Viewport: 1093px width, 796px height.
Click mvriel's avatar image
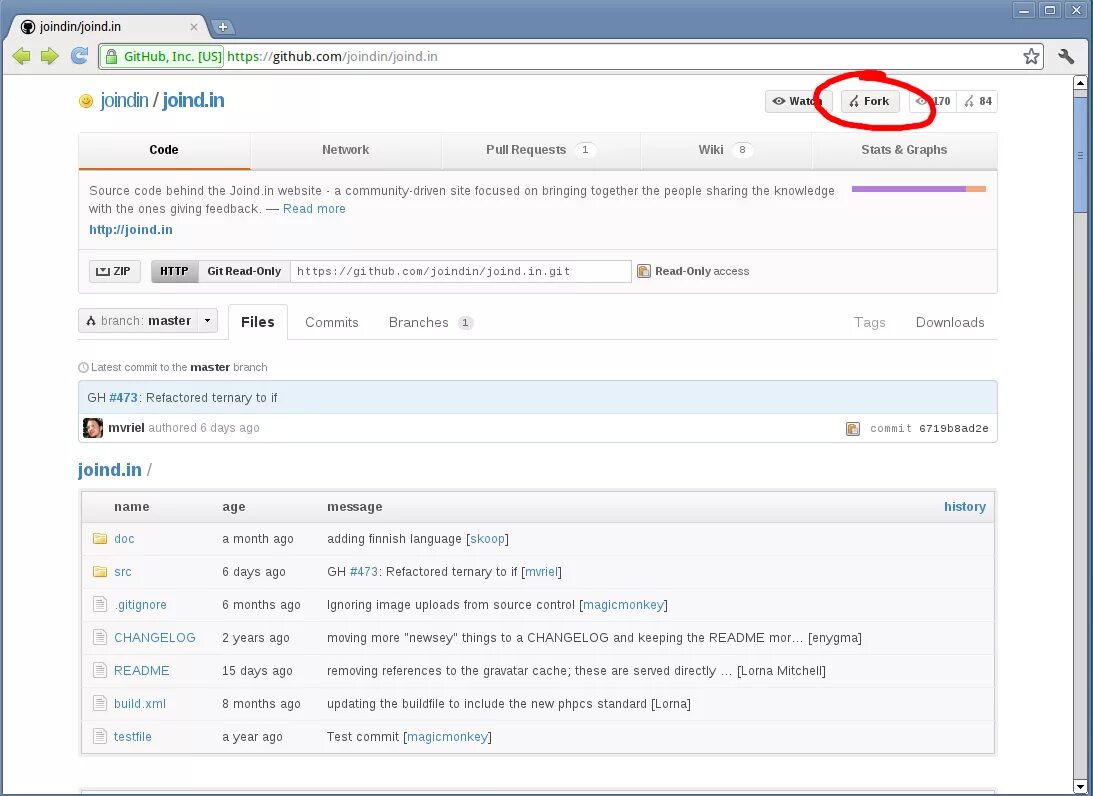coord(93,428)
